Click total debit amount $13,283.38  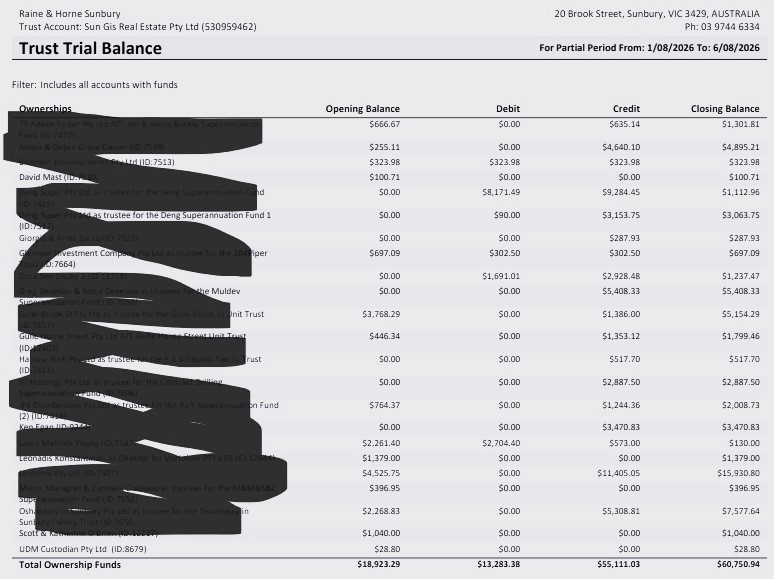[x=499, y=564]
